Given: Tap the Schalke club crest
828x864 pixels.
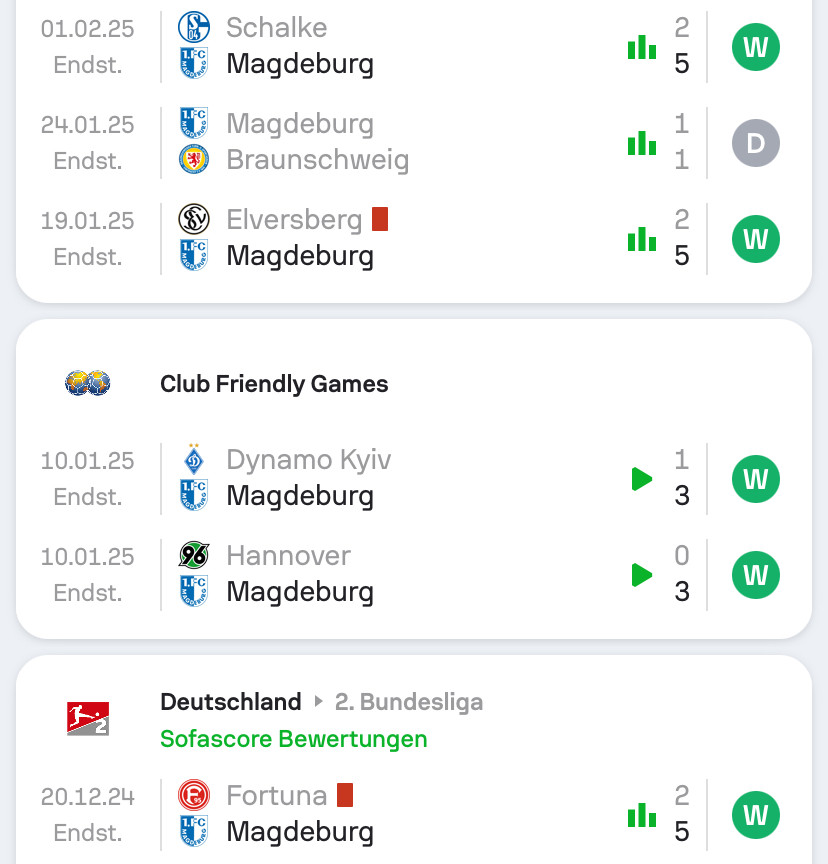Looking at the screenshot, I should pyautogui.click(x=194, y=28).
